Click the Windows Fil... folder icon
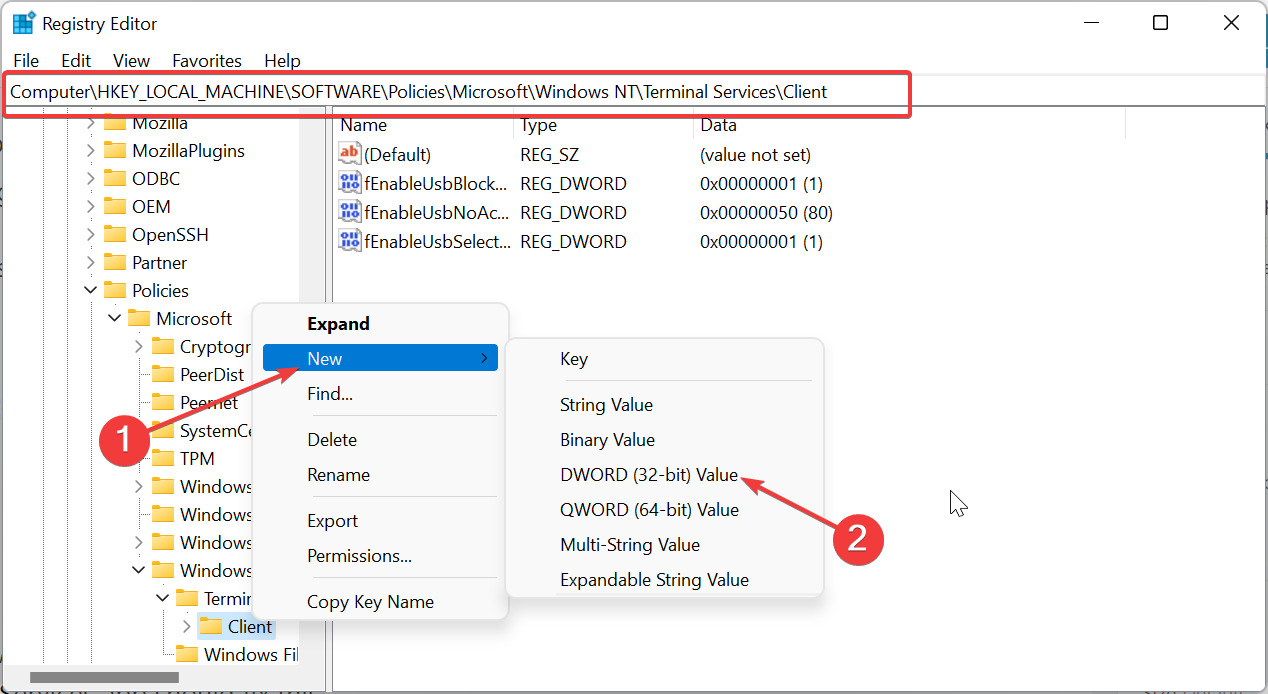 (x=187, y=655)
